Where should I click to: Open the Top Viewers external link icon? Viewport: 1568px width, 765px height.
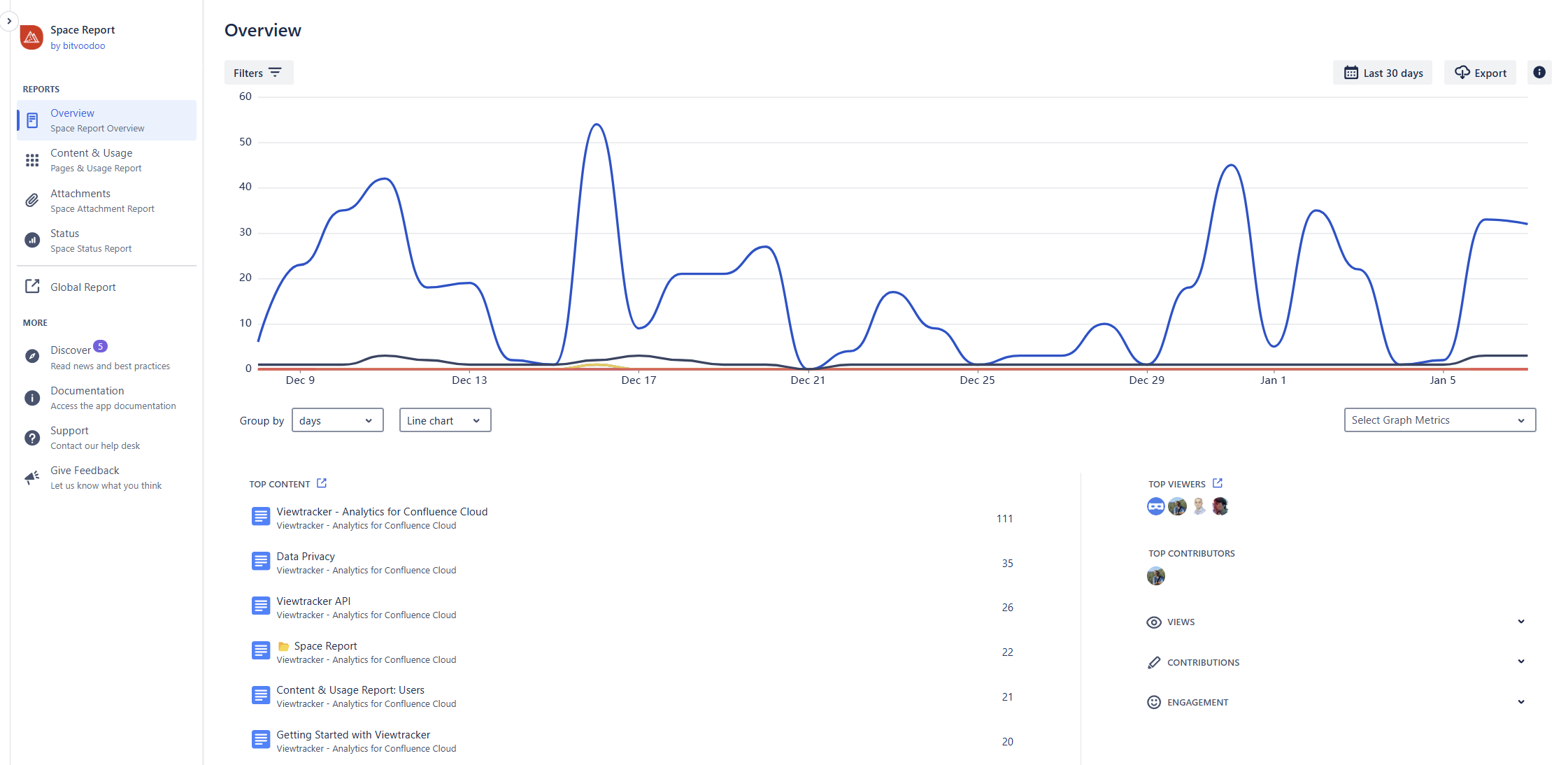coord(1217,483)
